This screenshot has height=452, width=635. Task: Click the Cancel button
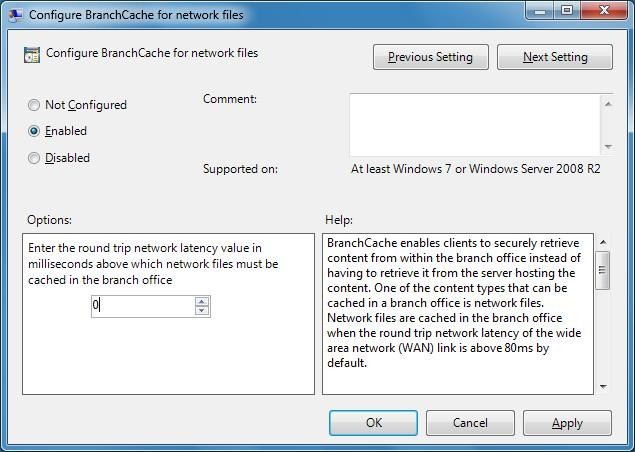(x=470, y=423)
